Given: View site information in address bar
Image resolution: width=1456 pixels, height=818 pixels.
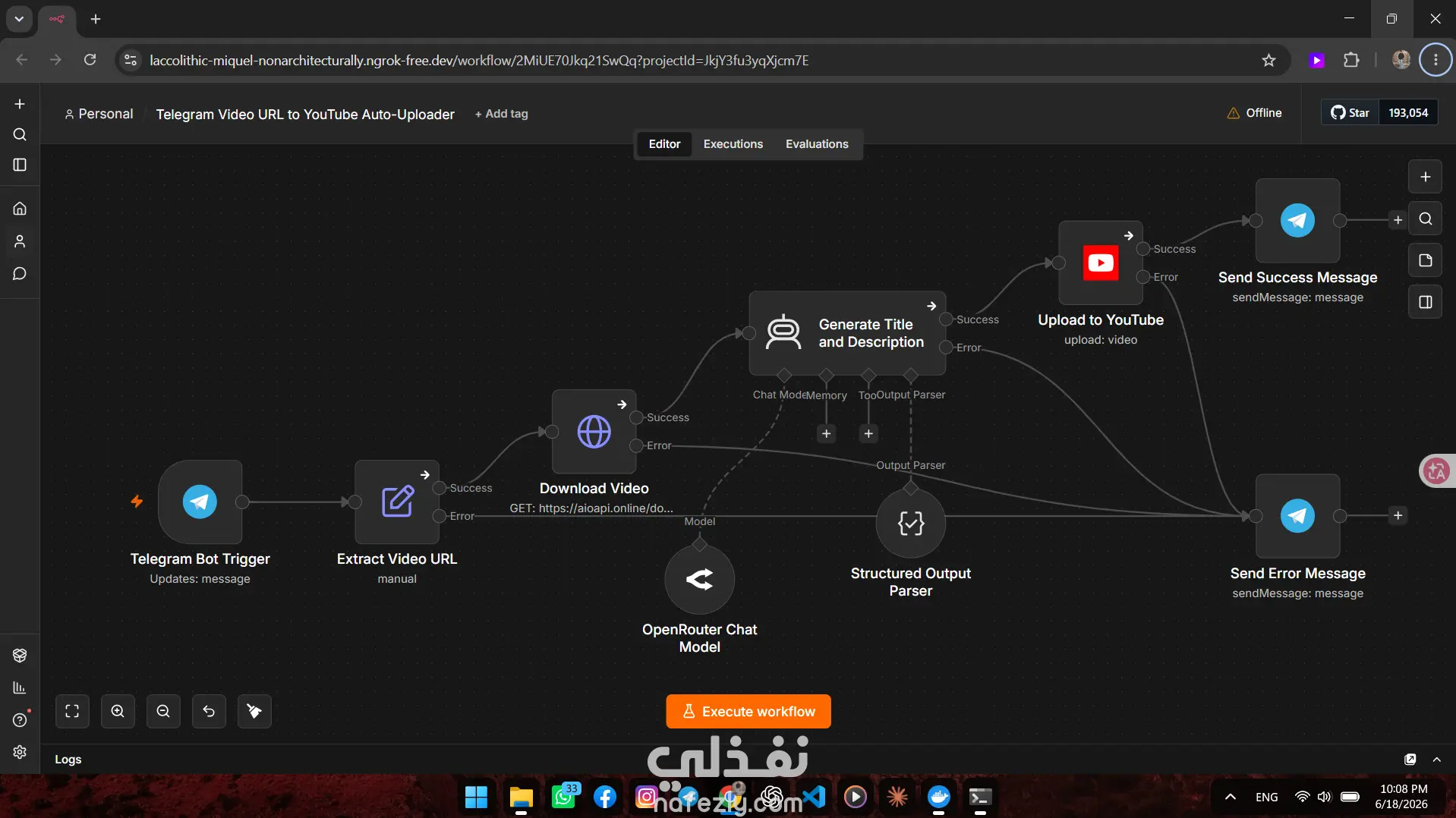Looking at the screenshot, I should [x=131, y=60].
